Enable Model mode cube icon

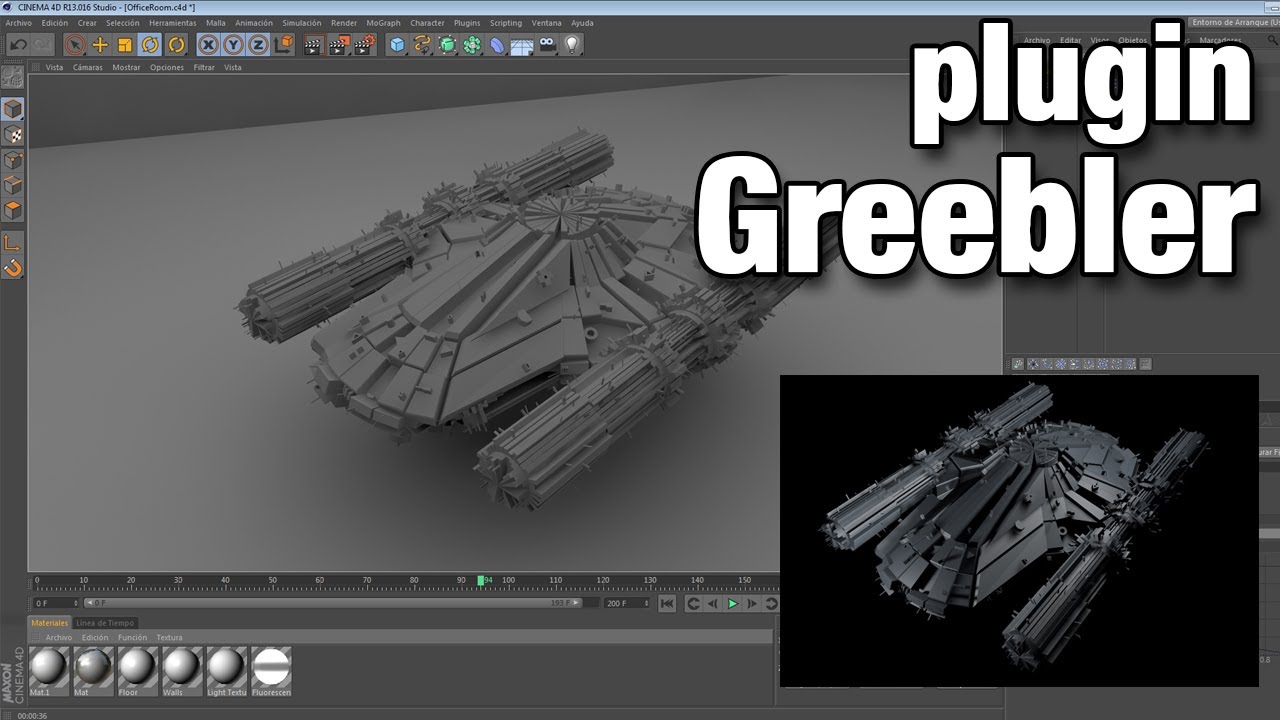(13, 109)
